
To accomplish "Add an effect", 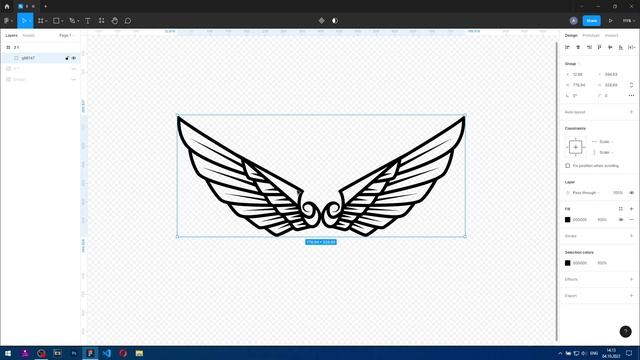I will pyautogui.click(x=631, y=279).
